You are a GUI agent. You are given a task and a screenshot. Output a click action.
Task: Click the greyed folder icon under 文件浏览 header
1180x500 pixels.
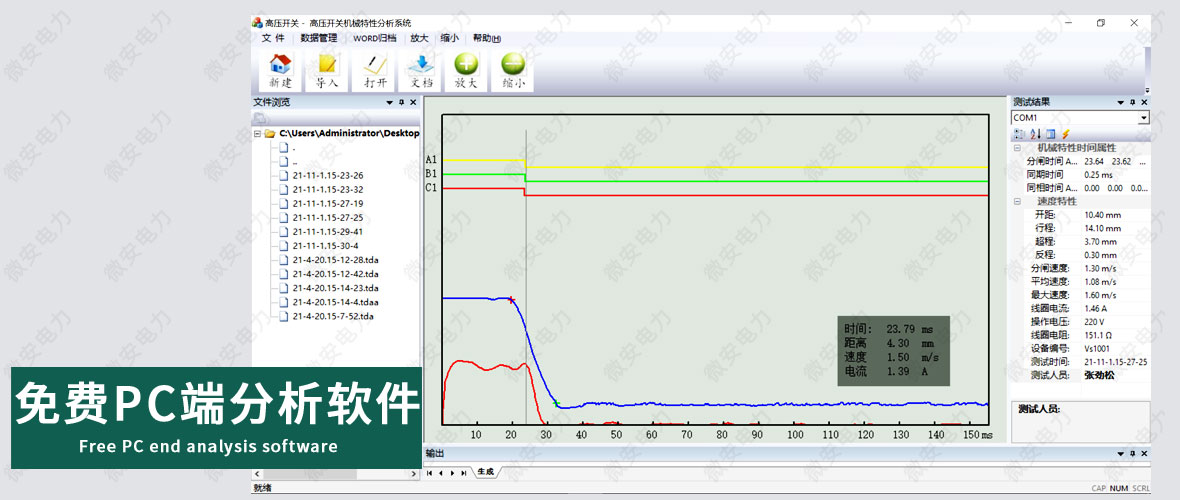pos(259,117)
